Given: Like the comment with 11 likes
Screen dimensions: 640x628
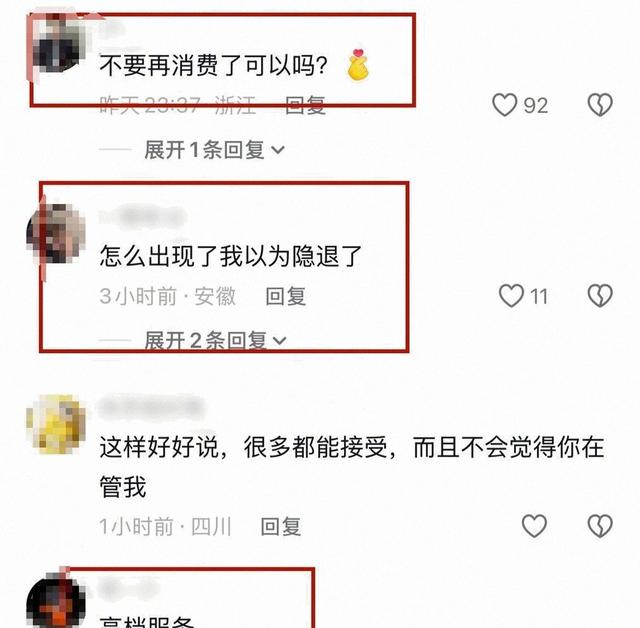Looking at the screenshot, I should pos(511,295).
